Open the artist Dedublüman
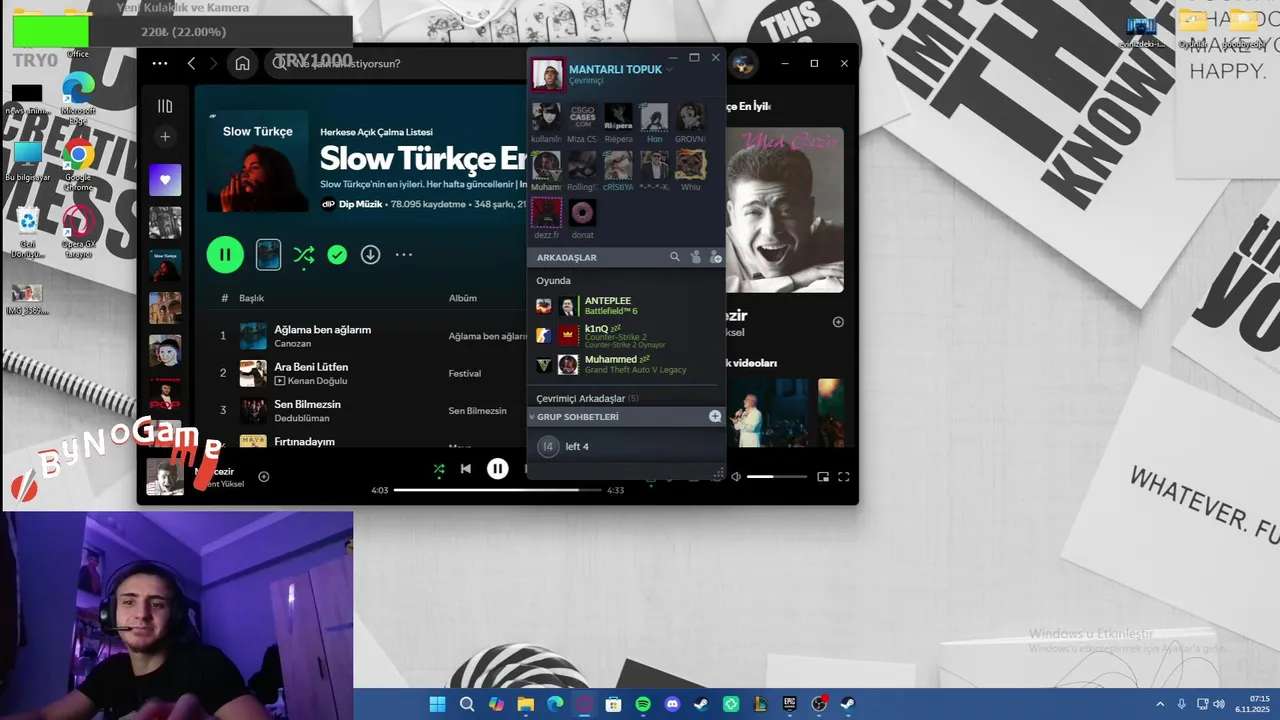 coord(302,418)
